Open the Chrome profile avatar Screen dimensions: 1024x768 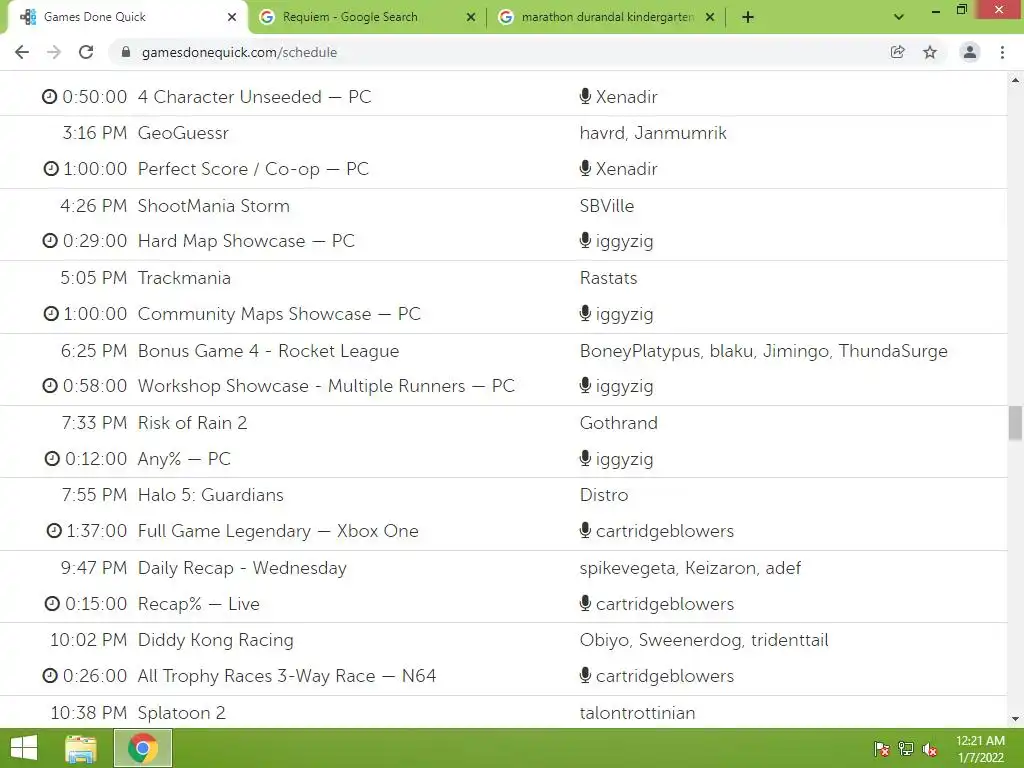tap(970, 52)
